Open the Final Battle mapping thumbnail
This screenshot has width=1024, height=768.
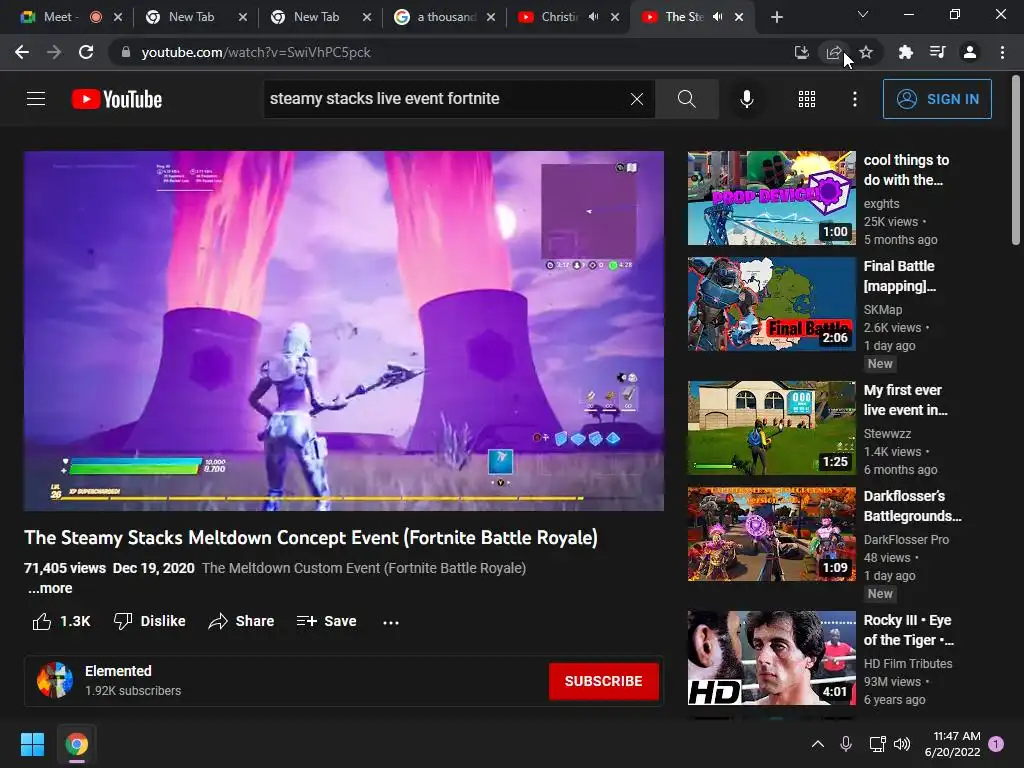click(771, 304)
